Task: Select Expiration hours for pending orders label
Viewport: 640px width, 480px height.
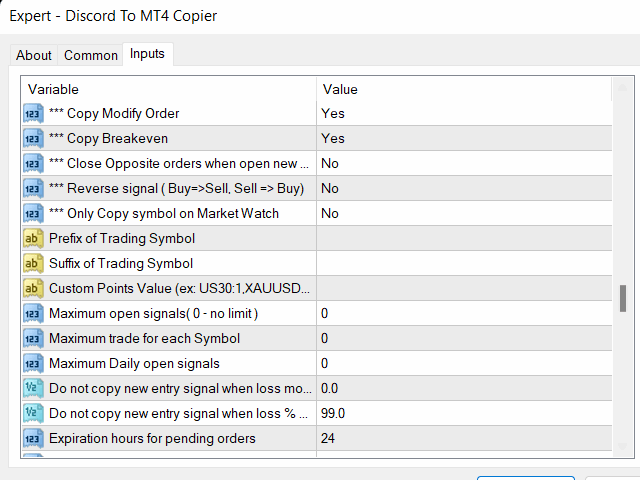Action: click(x=152, y=438)
